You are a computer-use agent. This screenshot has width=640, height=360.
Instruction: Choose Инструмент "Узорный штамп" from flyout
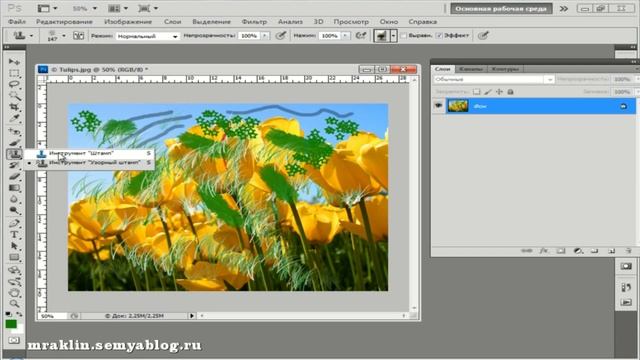click(89, 163)
